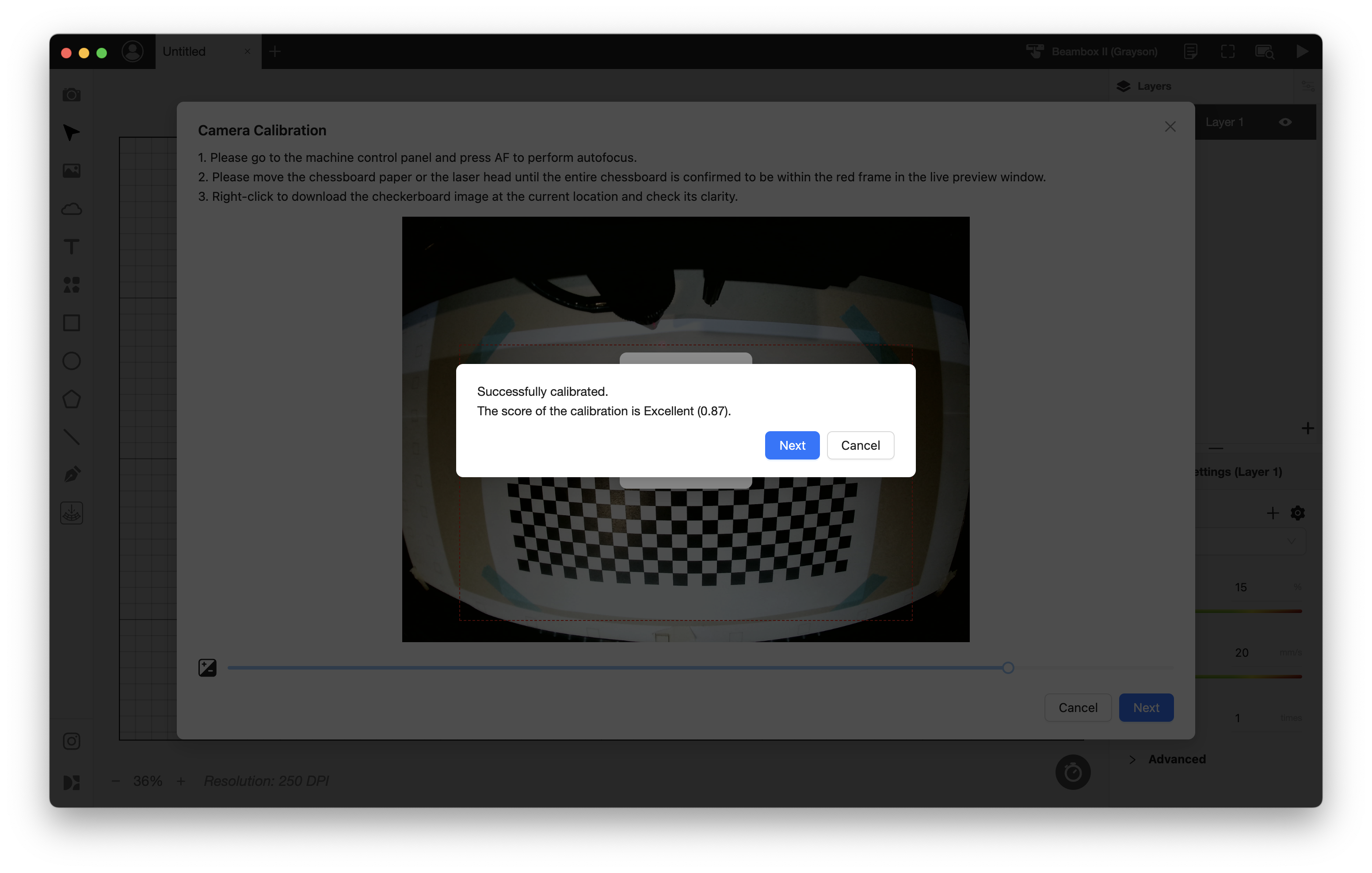Viewport: 1372px width, 873px height.
Task: Select the Rectangle tool
Action: tap(71, 323)
